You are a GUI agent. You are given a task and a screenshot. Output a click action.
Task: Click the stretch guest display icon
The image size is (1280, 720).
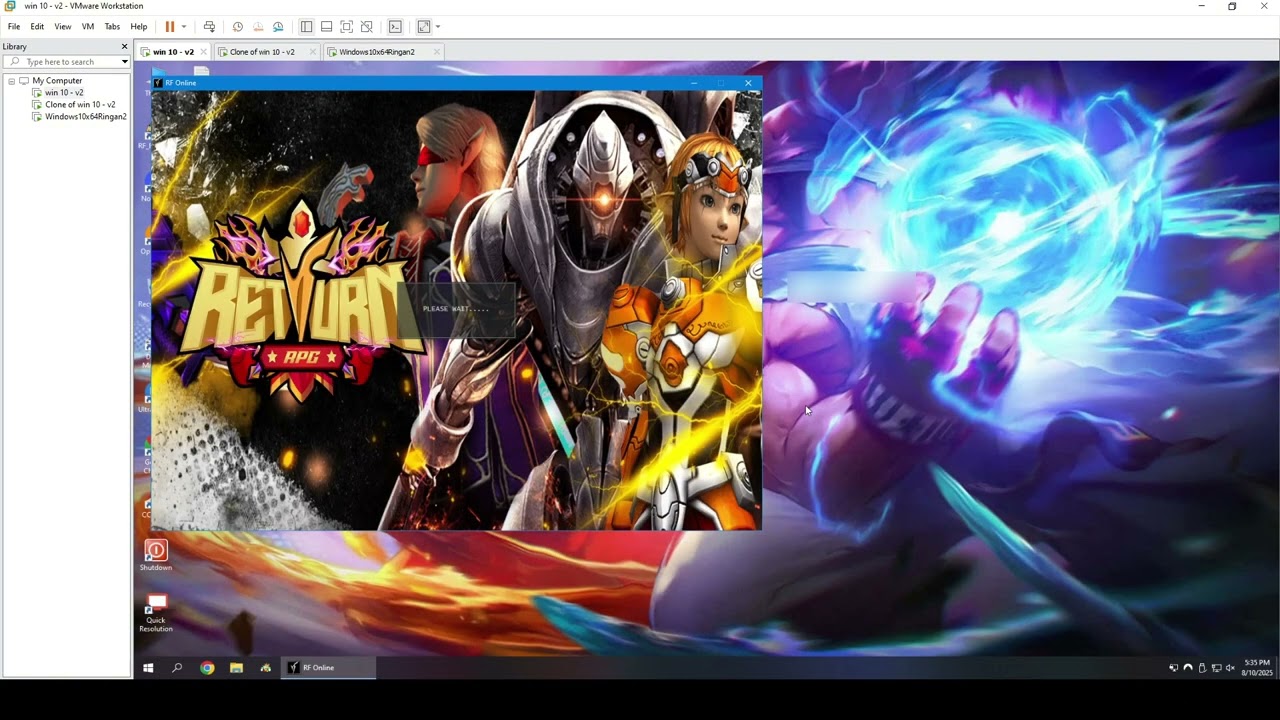[424, 27]
